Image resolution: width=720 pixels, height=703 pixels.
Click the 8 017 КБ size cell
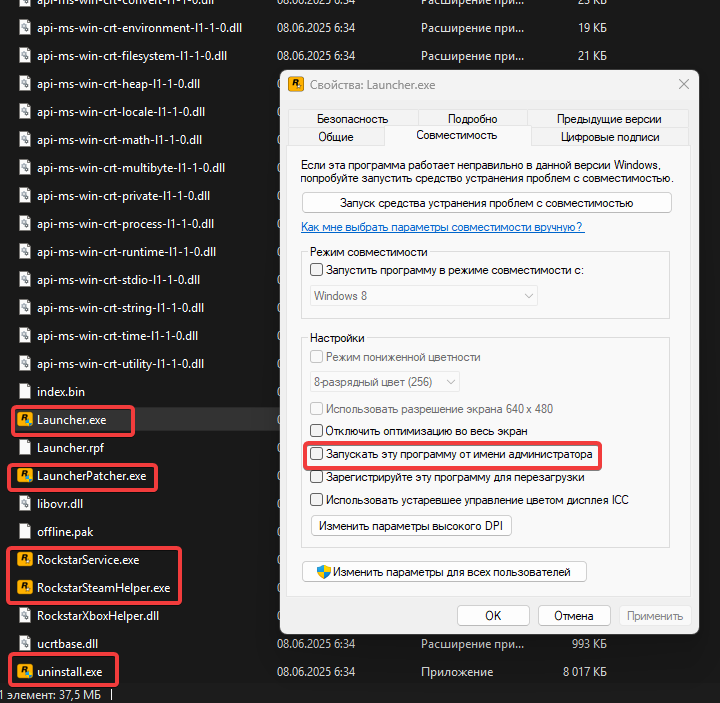pyautogui.click(x=585, y=672)
